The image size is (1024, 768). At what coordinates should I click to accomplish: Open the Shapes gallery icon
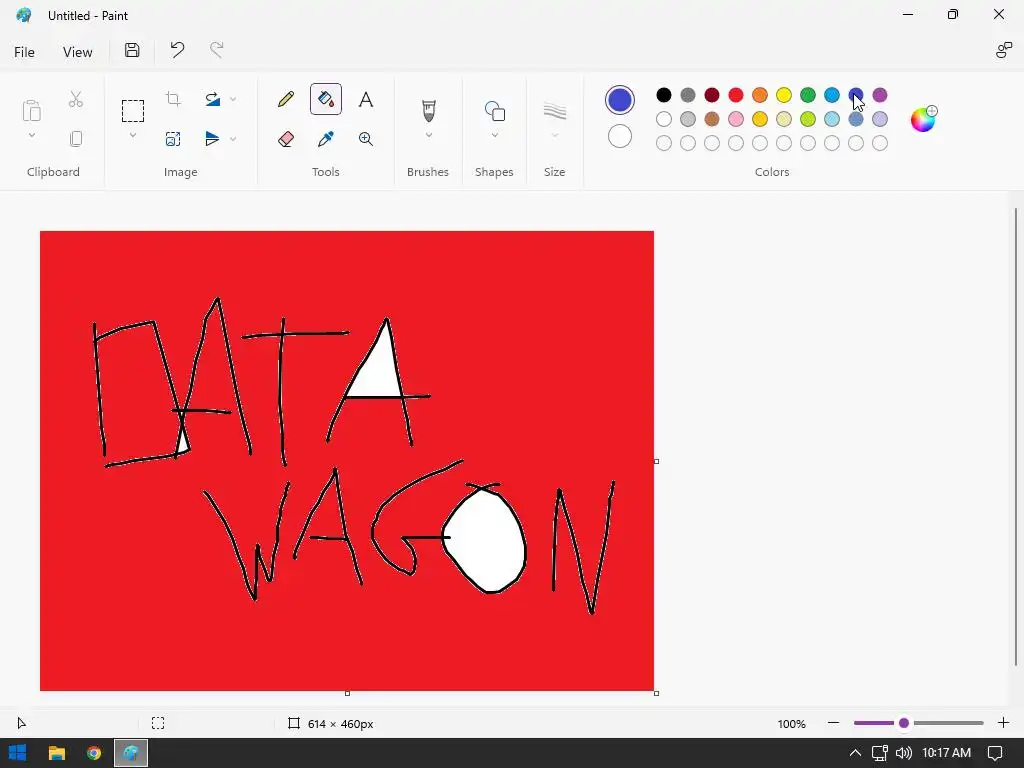coord(494,111)
